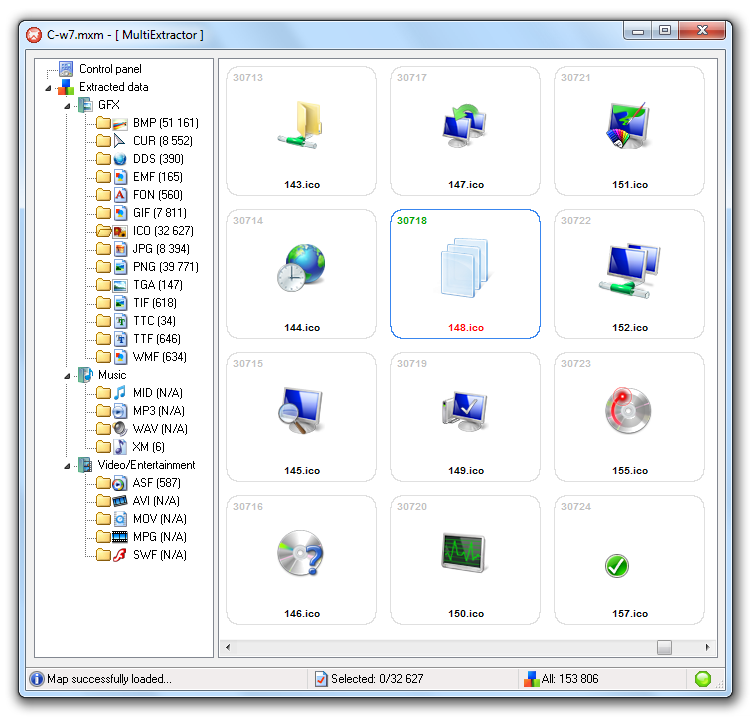Select the 150.ico monitor graph thumbnail

(465, 555)
